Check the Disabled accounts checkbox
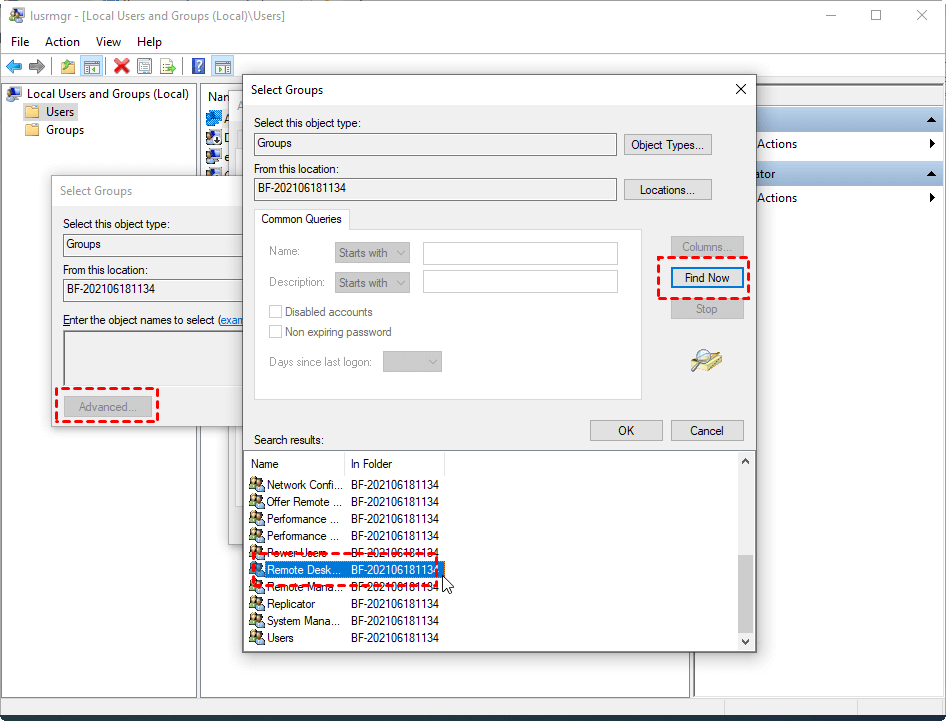 click(x=276, y=312)
